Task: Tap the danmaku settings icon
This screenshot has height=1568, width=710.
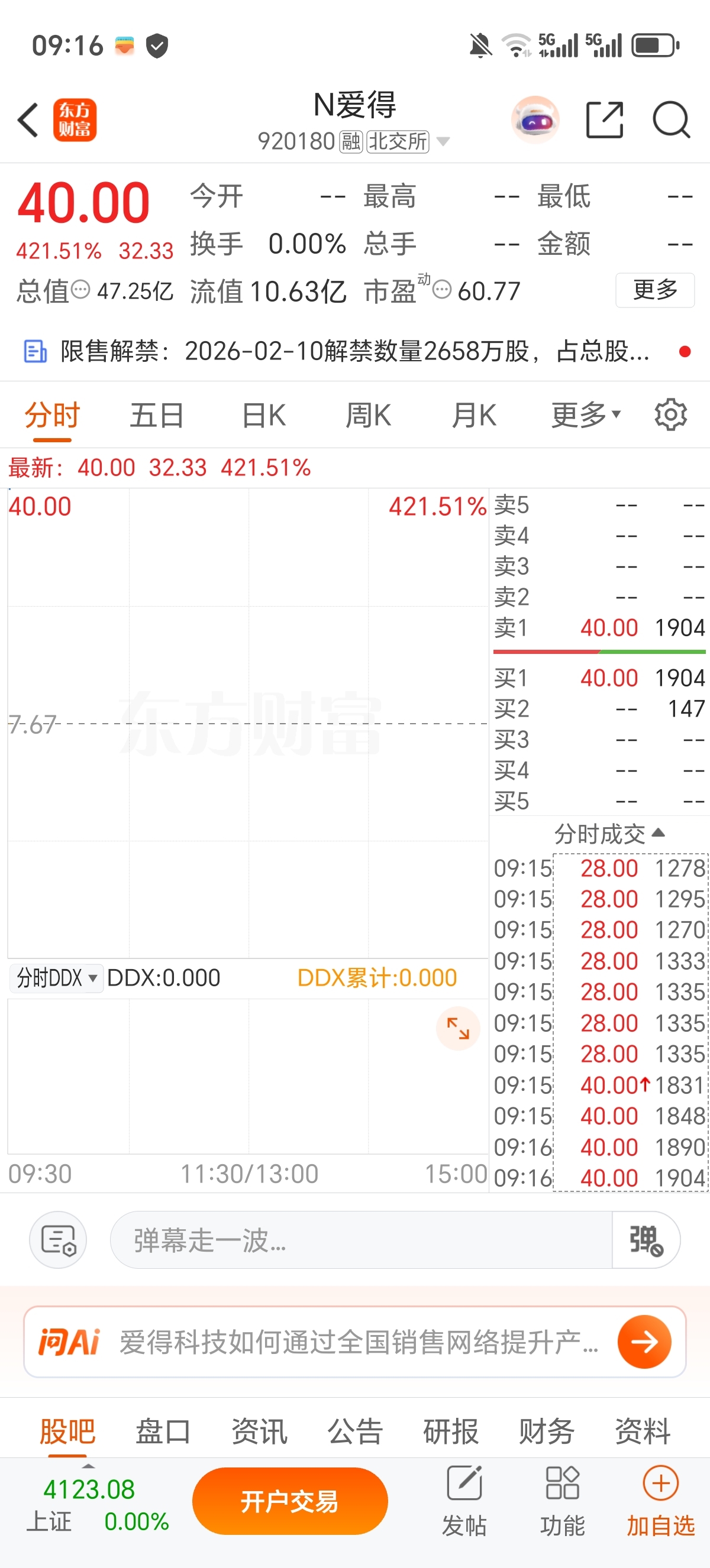Action: coord(58,1240)
